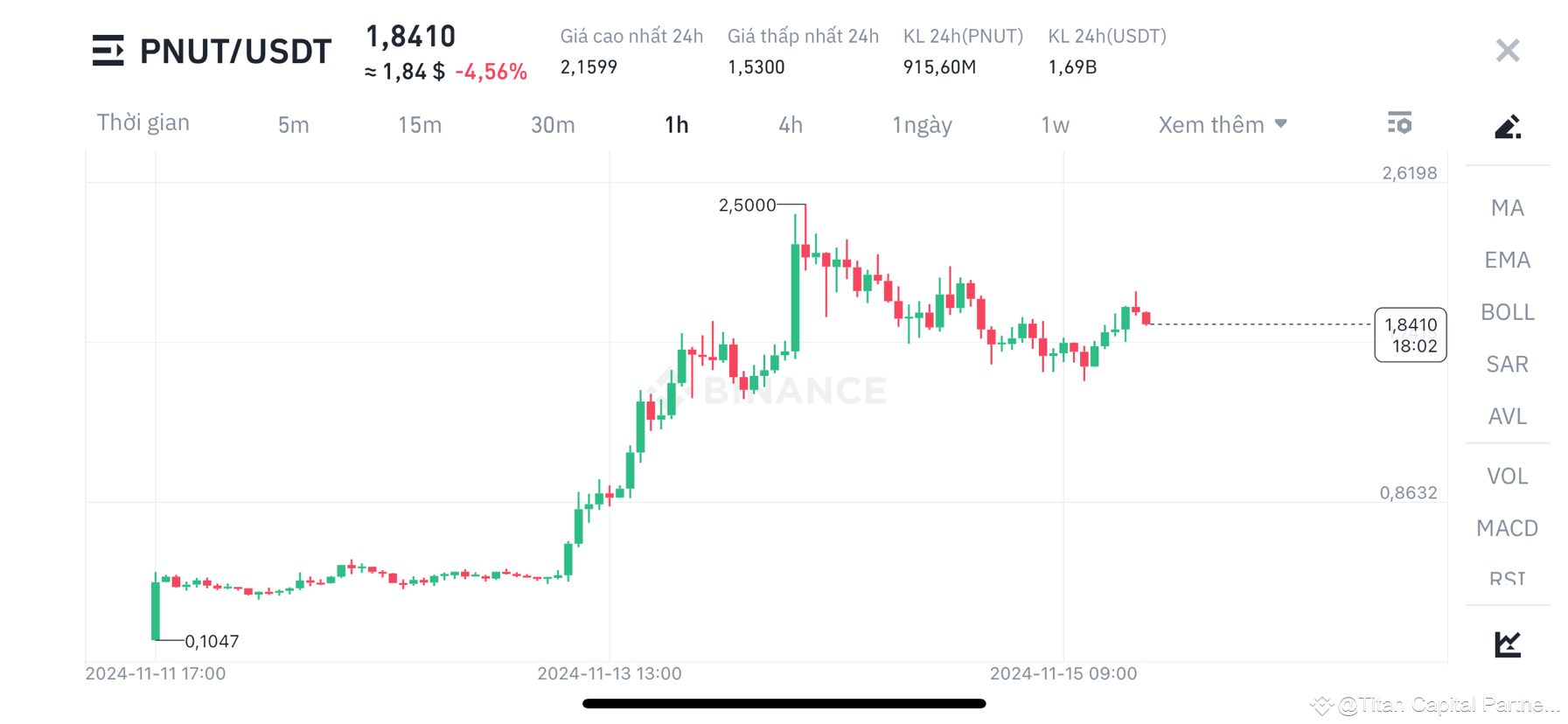Screen dimensions: 1568x724
Task: Toggle the VOL indicator
Action: 1506,476
